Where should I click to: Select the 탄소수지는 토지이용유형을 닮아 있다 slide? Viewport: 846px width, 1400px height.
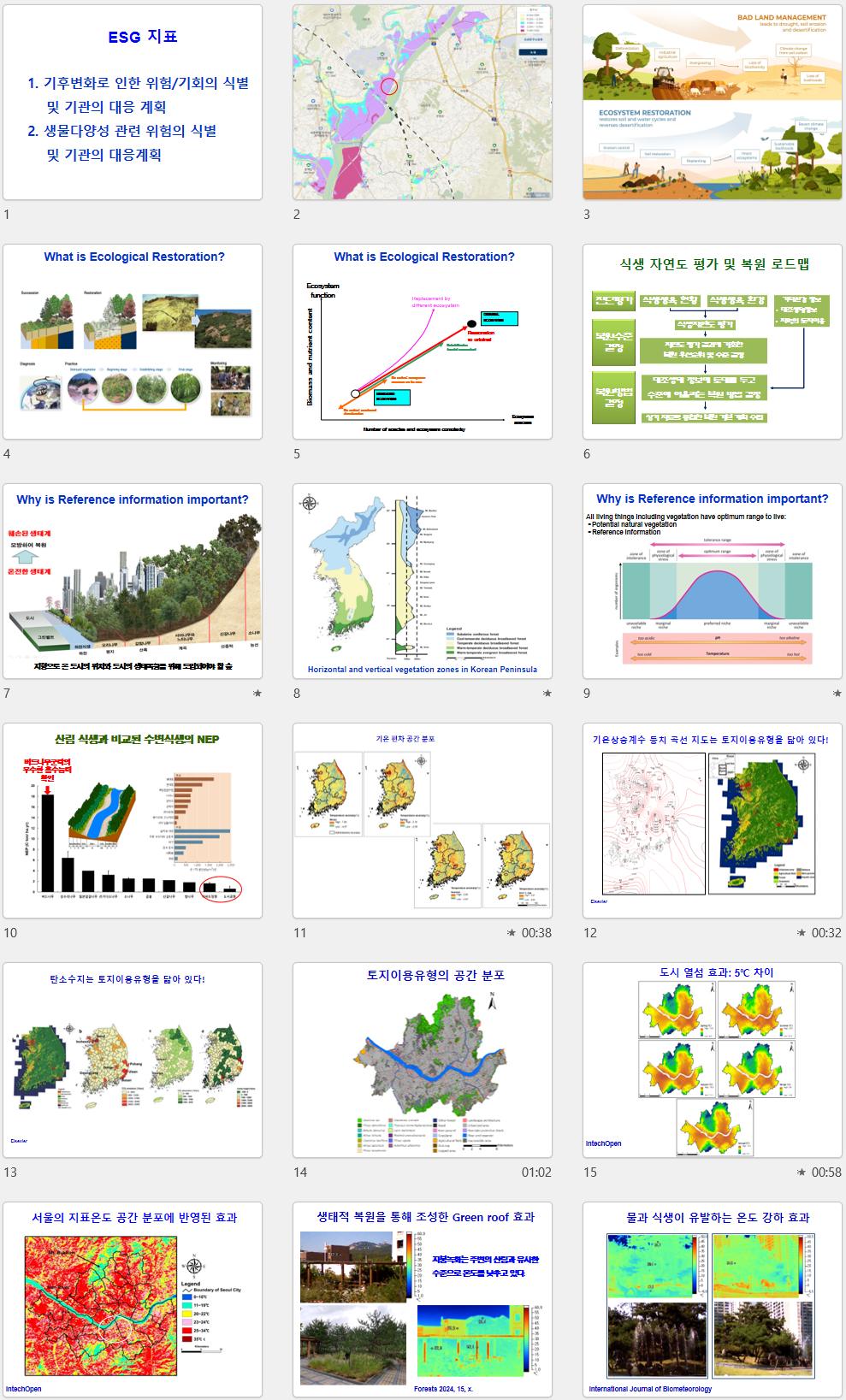(133, 1060)
